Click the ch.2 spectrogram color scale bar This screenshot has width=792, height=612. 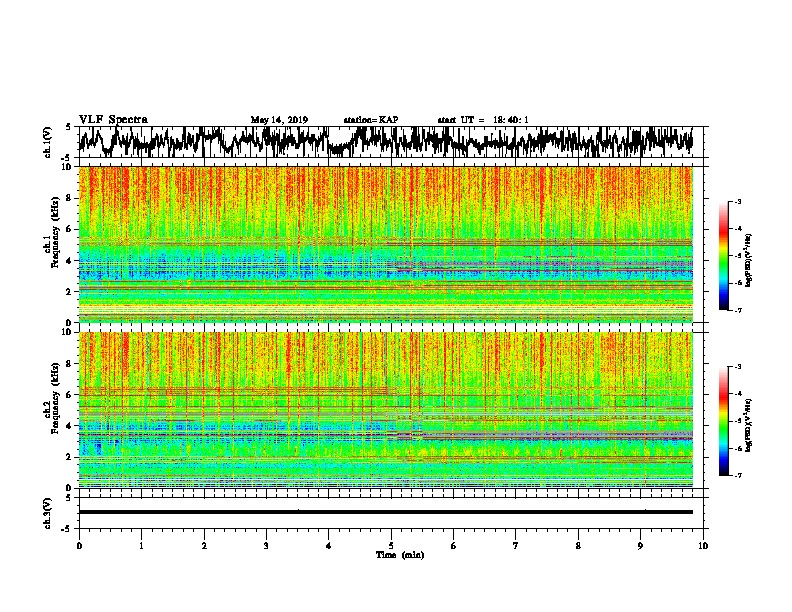(723, 421)
